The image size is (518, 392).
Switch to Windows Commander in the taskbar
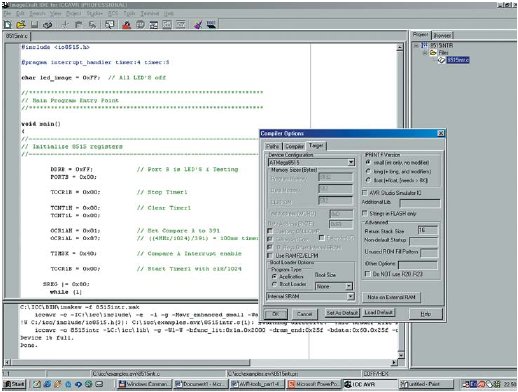145,384
